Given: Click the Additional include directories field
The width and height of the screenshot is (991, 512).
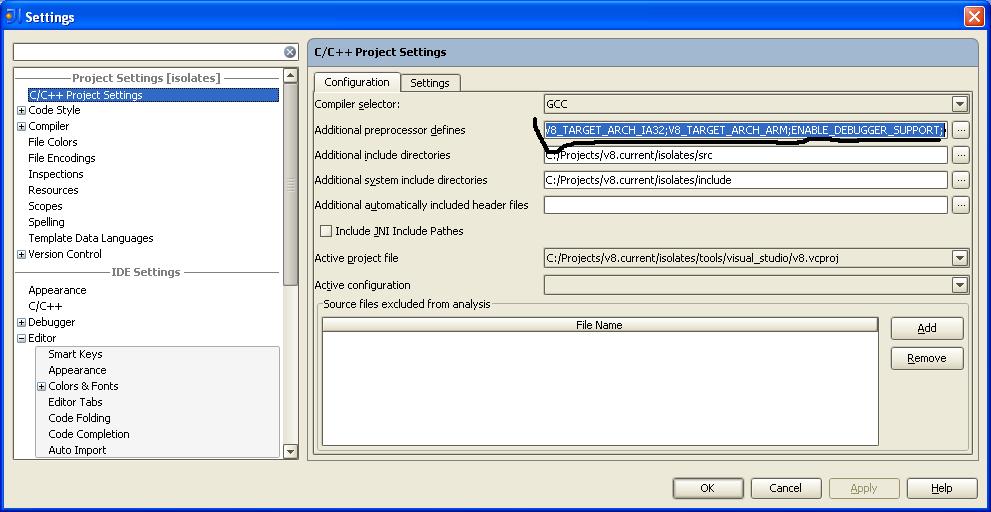Looking at the screenshot, I should (746, 155).
